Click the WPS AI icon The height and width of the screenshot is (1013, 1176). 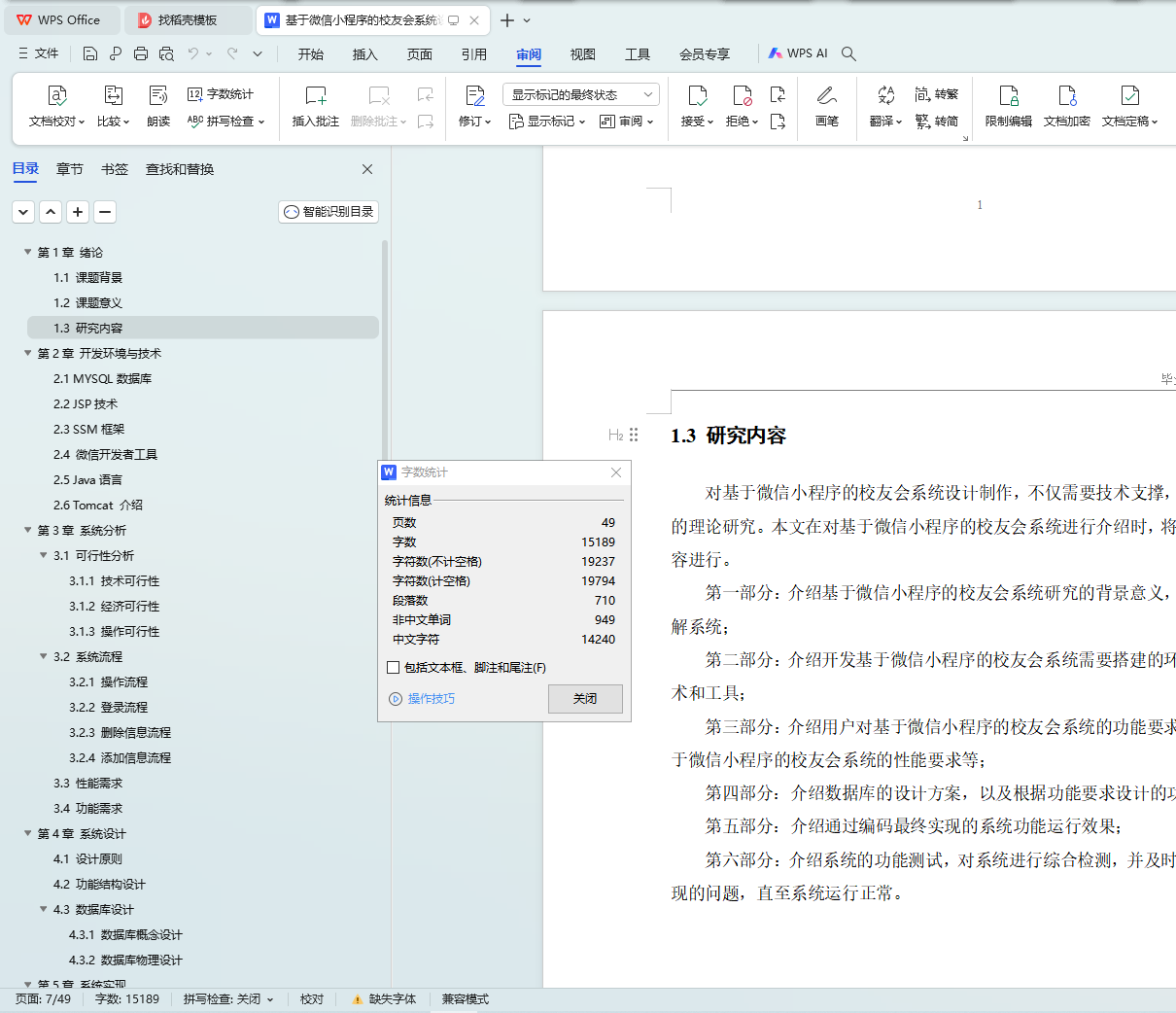[x=797, y=53]
